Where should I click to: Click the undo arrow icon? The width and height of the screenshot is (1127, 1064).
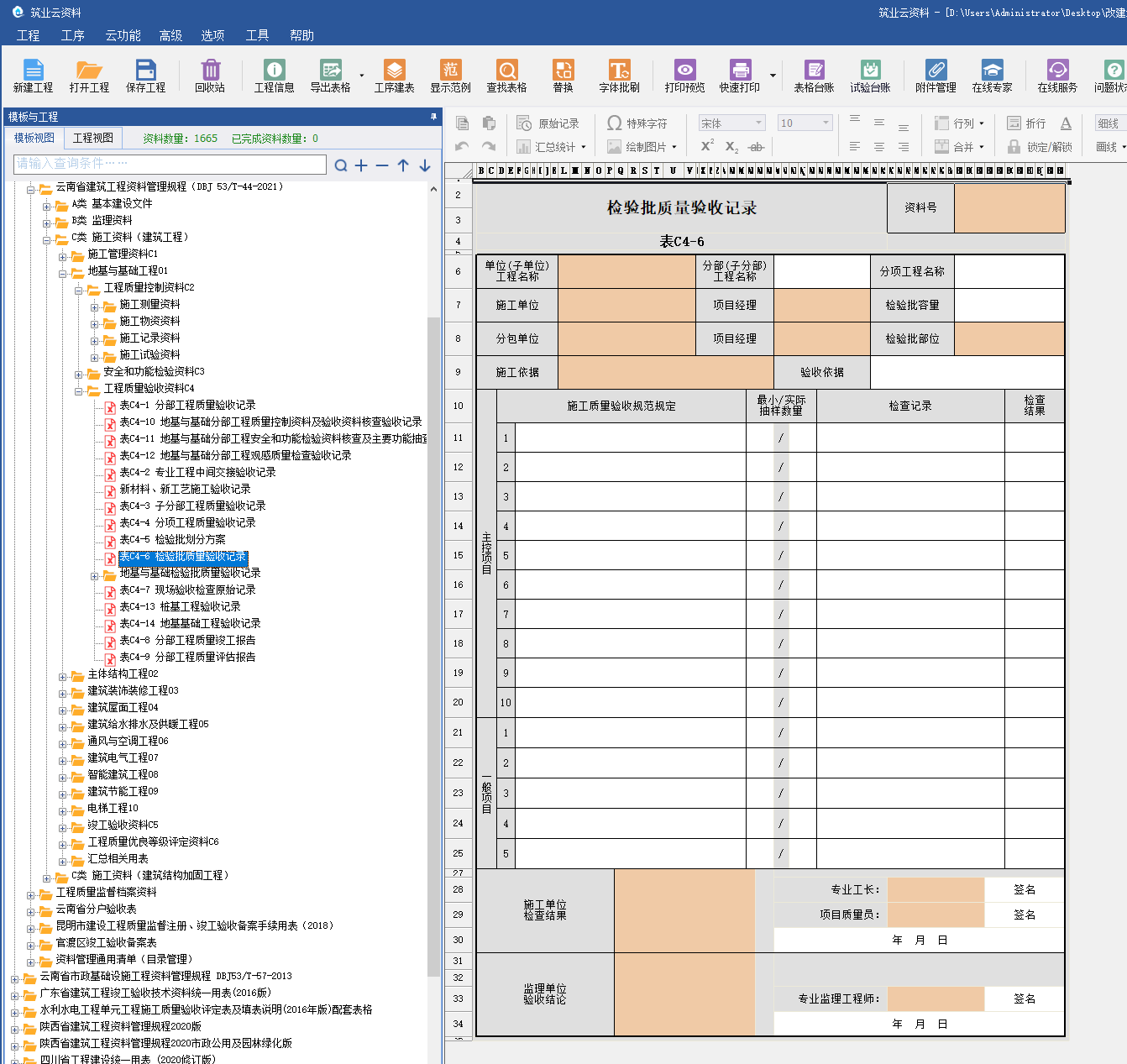click(462, 147)
